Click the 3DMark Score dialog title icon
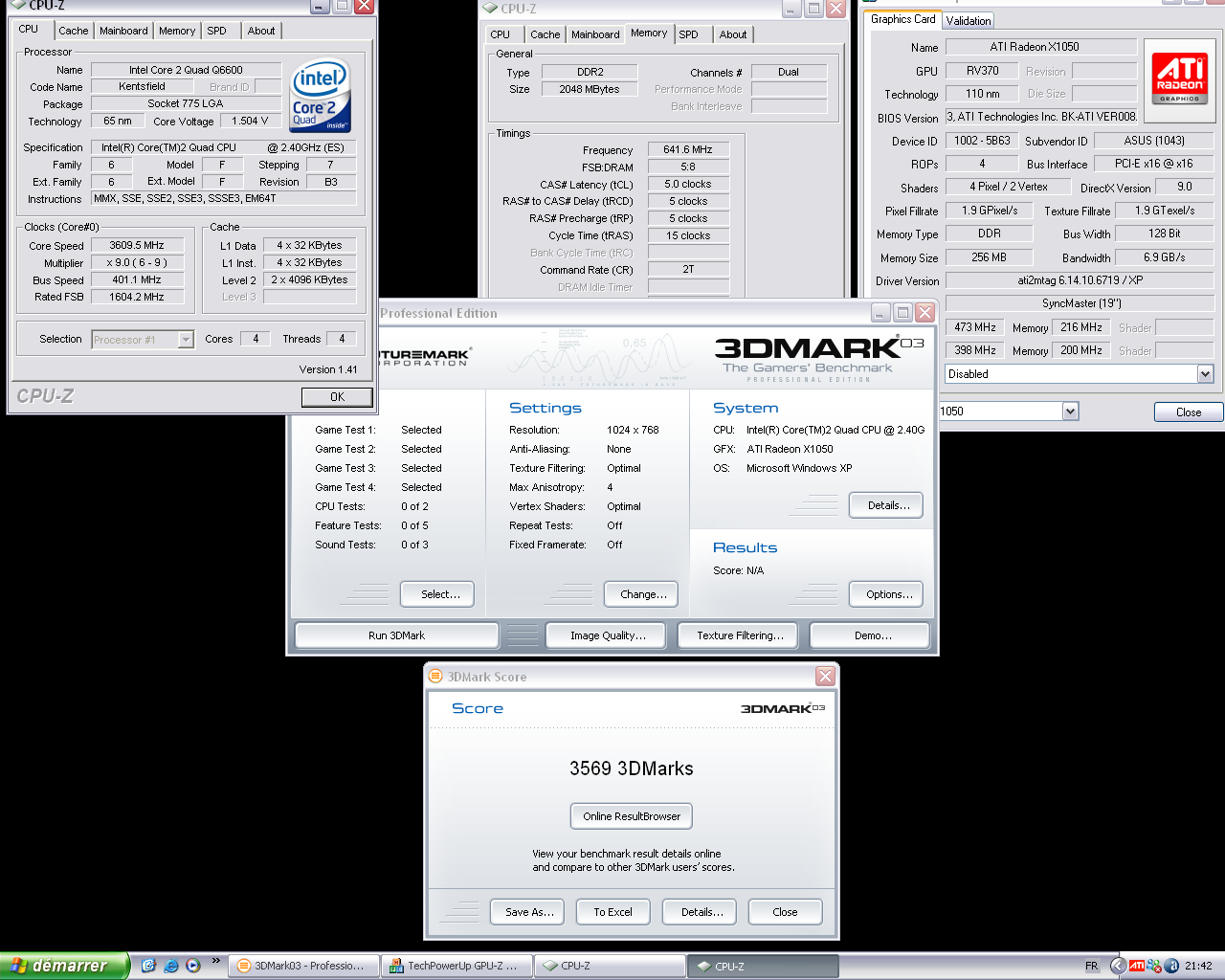This screenshot has width=1225, height=980. click(435, 676)
